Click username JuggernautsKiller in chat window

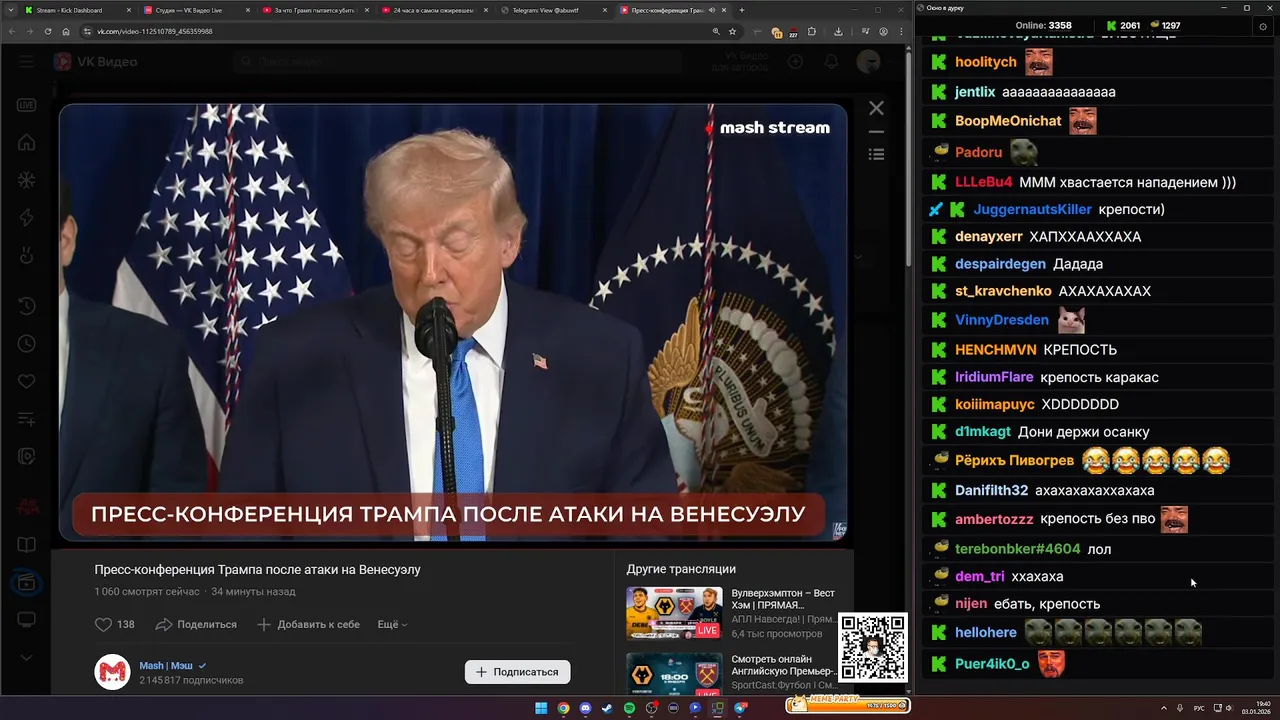click(1032, 210)
